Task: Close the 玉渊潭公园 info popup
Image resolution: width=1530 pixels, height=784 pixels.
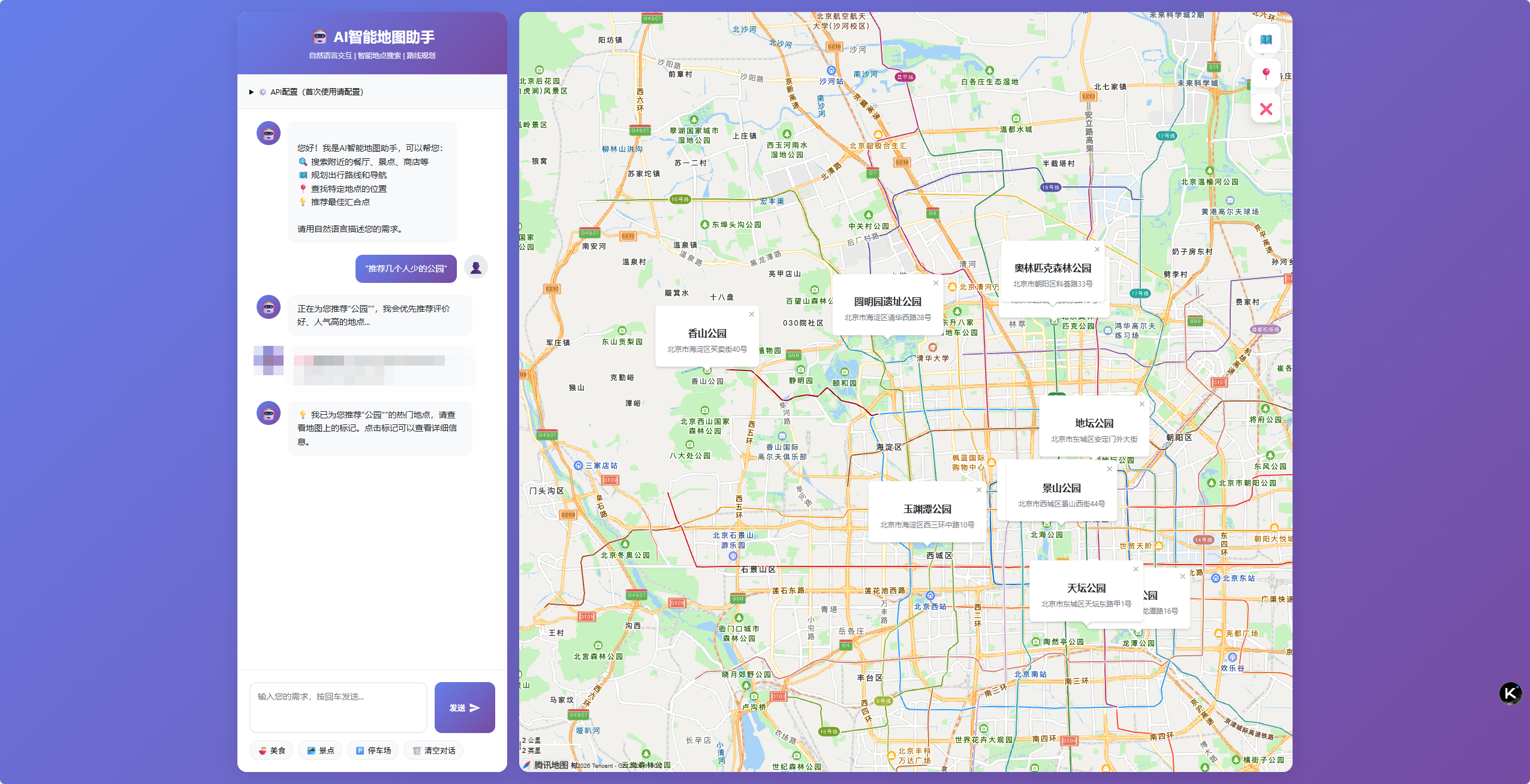Action: tap(978, 490)
